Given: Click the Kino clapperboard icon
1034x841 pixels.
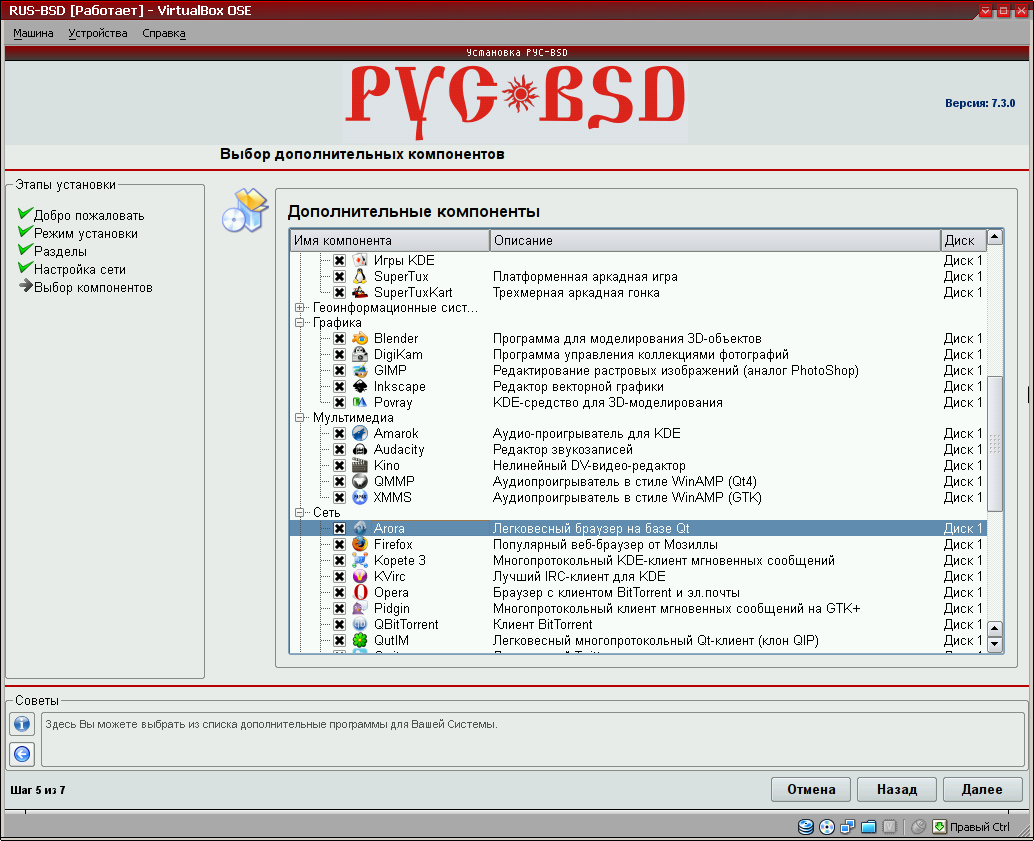Looking at the screenshot, I should [359, 465].
